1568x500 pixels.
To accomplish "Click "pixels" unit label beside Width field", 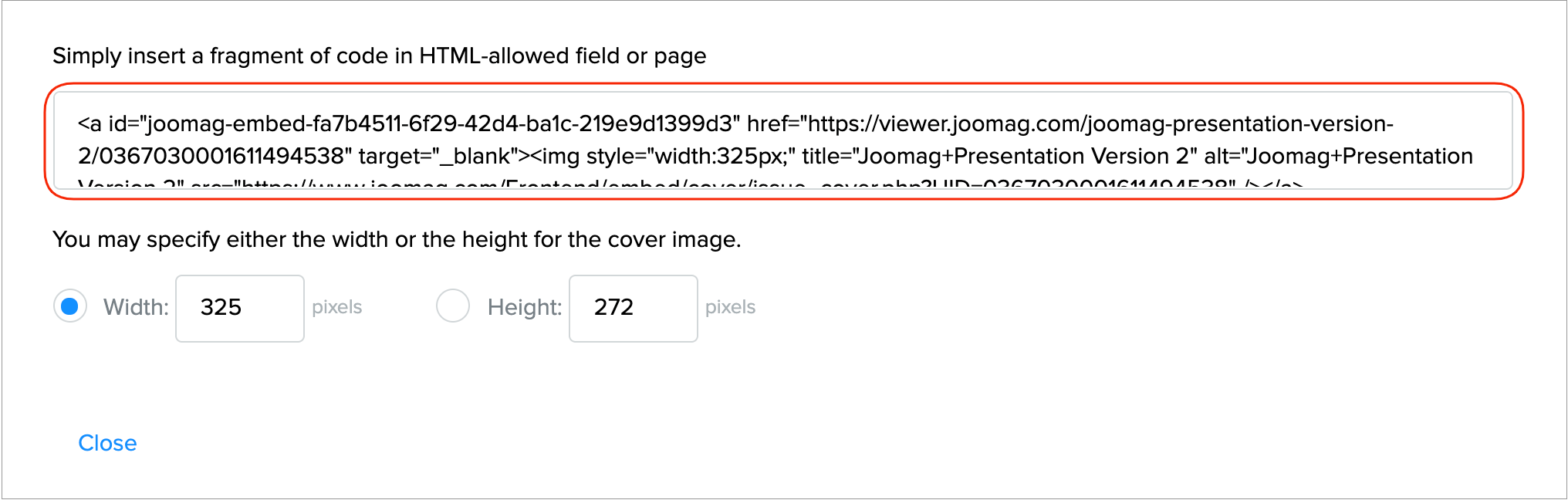I will pyautogui.click(x=337, y=307).
